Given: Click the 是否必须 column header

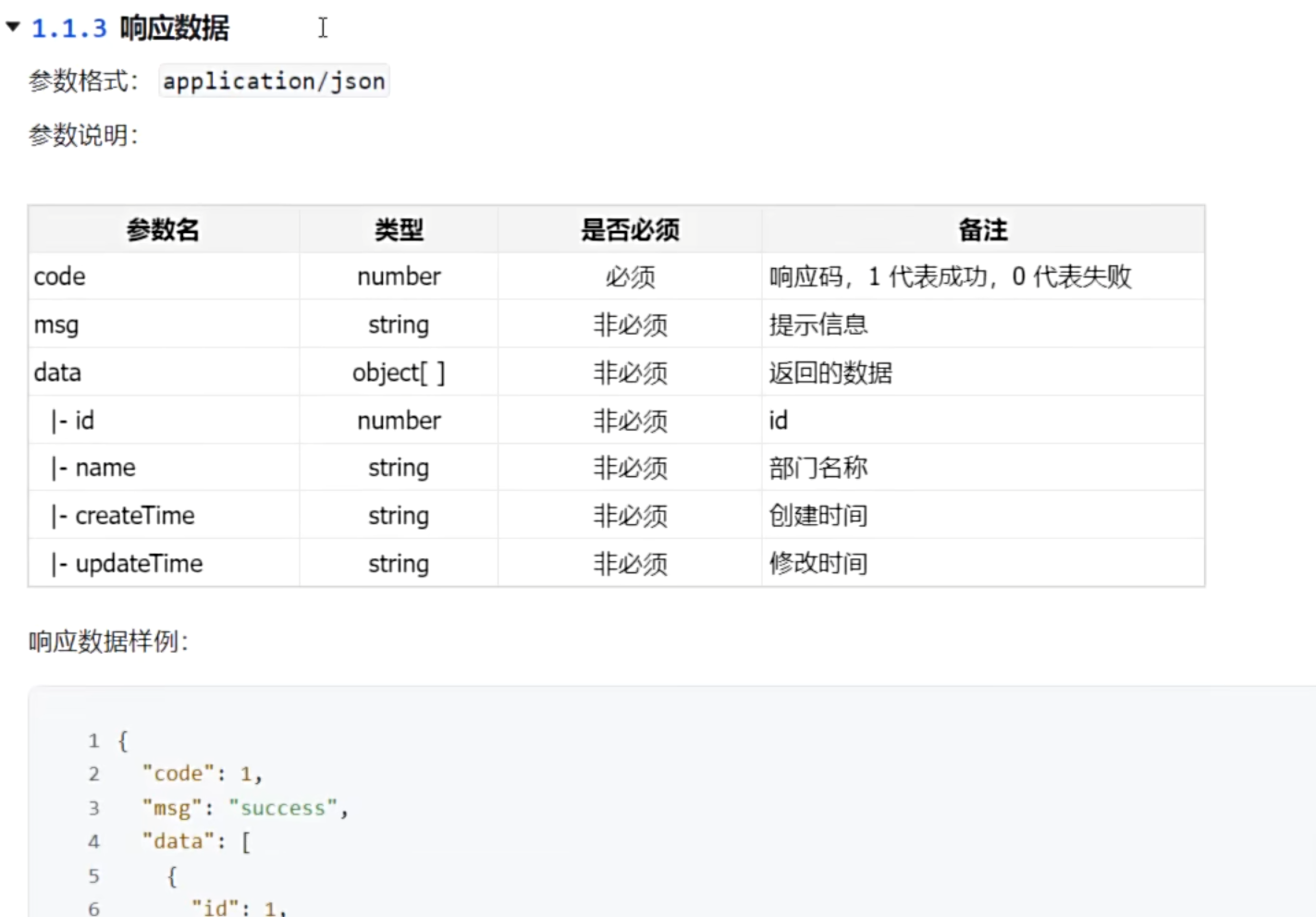Looking at the screenshot, I should point(629,229).
